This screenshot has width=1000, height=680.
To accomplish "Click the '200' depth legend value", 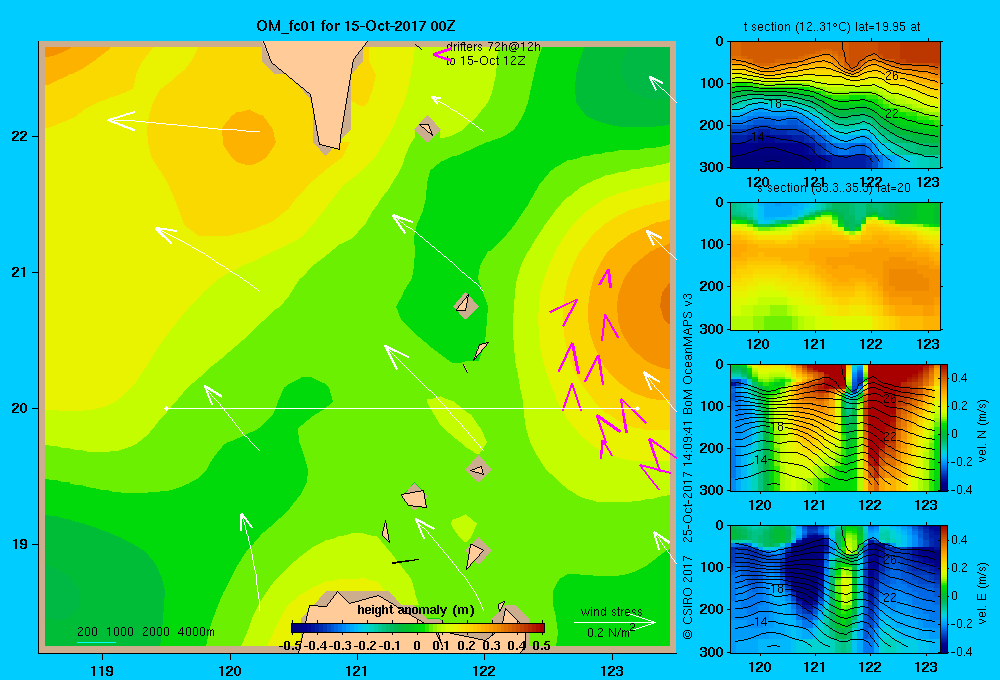I will [x=87, y=632].
